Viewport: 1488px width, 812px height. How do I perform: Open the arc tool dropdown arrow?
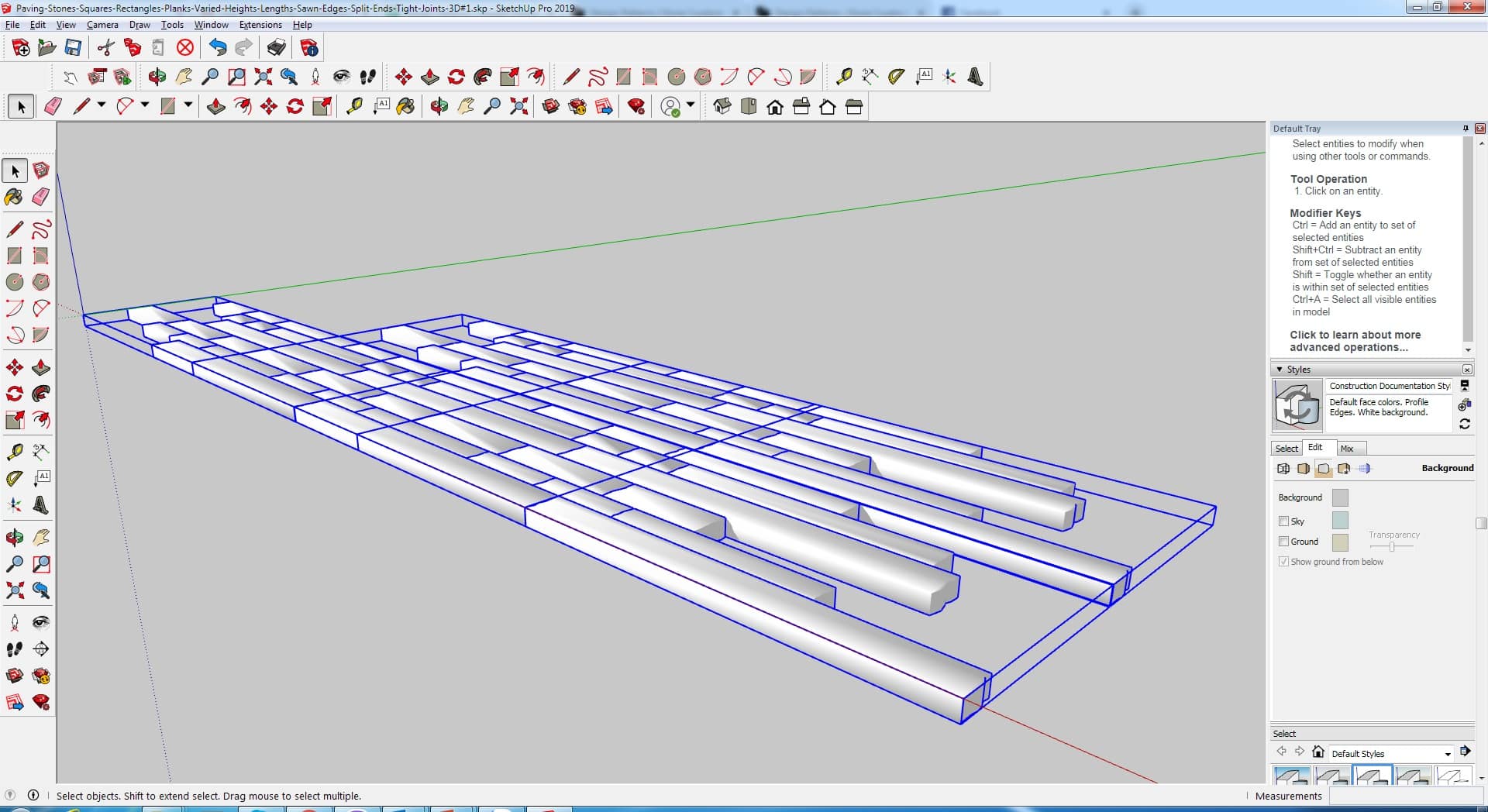[x=145, y=105]
